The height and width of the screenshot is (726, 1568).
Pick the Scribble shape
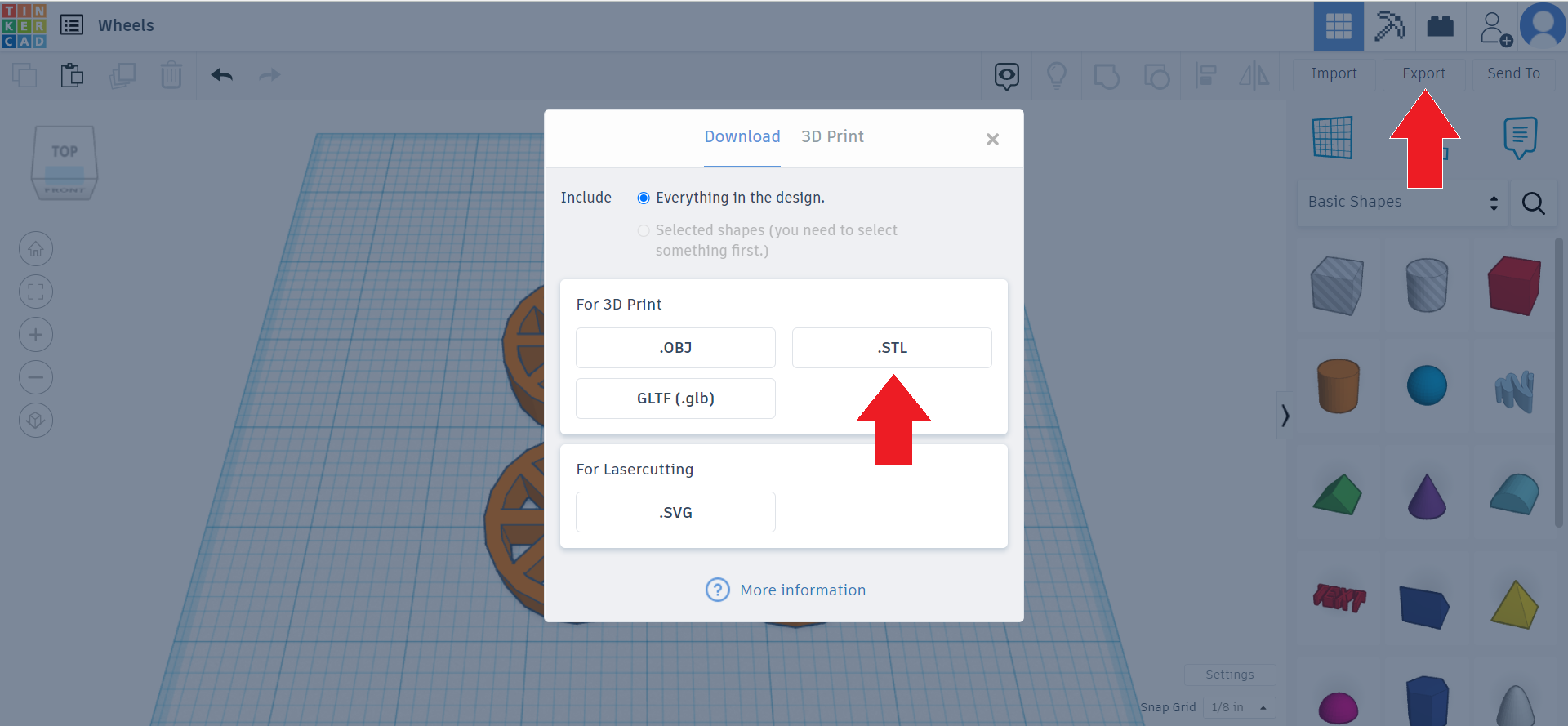point(1515,391)
